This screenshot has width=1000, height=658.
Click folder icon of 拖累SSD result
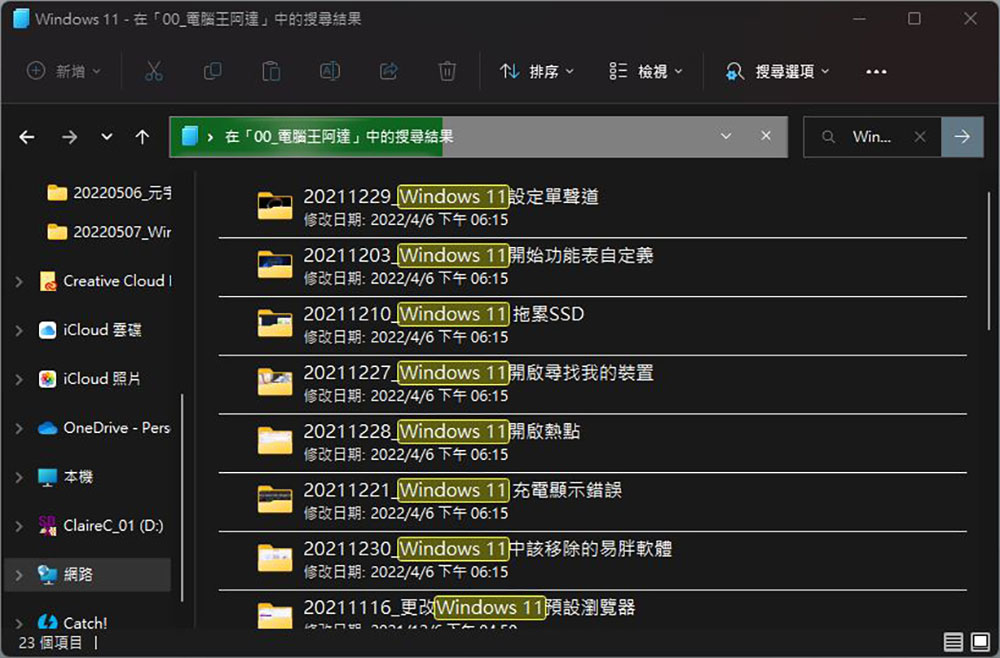275,323
